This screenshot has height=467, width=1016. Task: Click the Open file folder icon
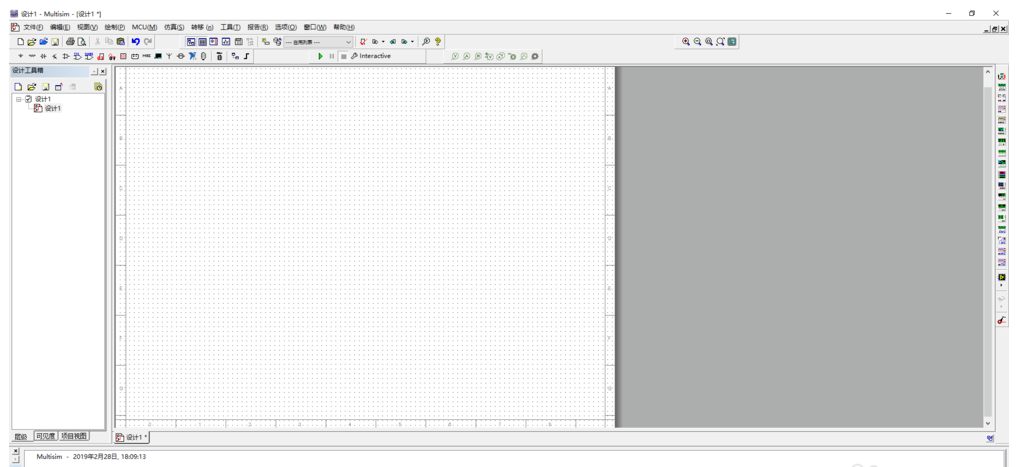click(x=32, y=42)
